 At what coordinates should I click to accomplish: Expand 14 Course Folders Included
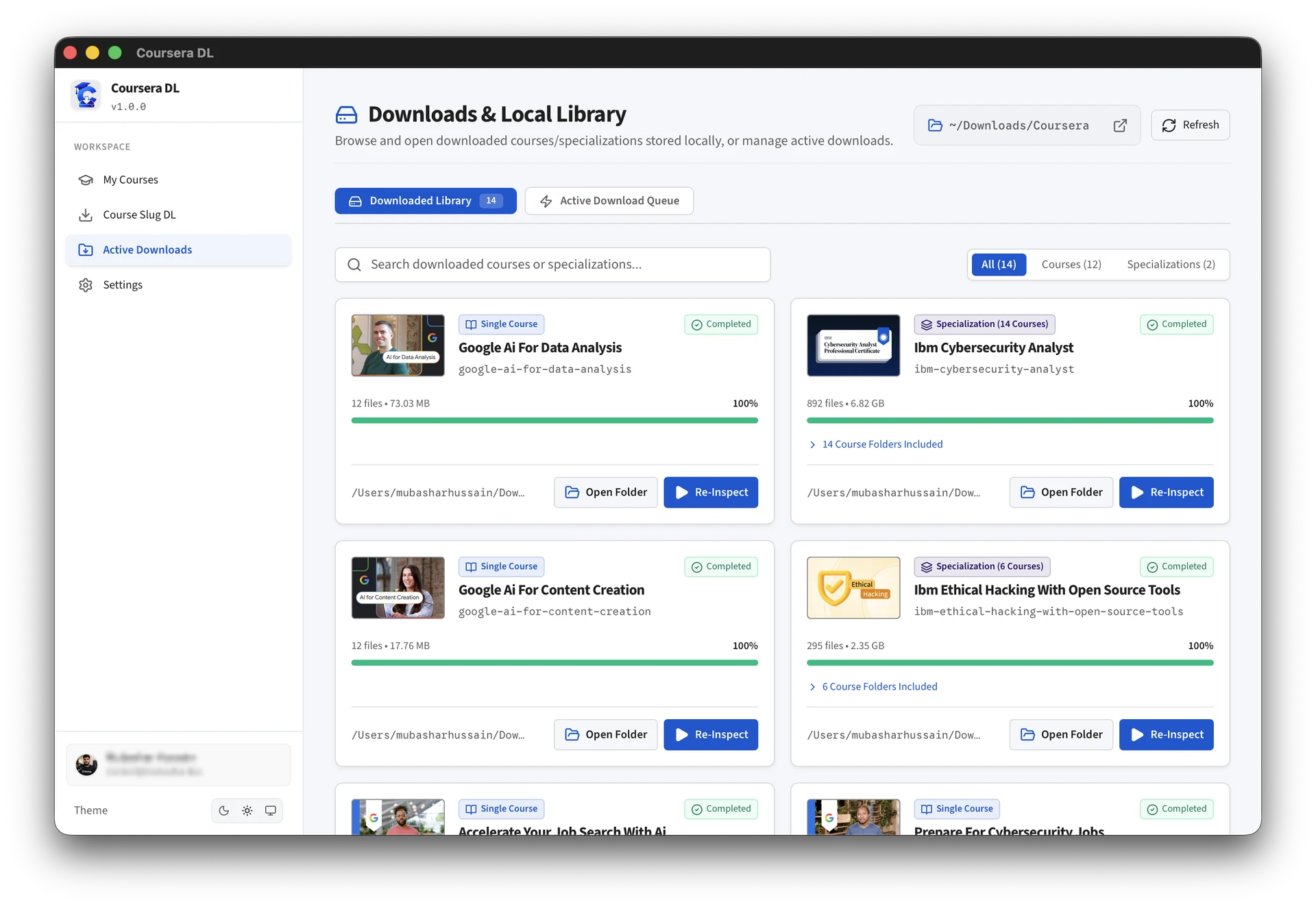(875, 444)
